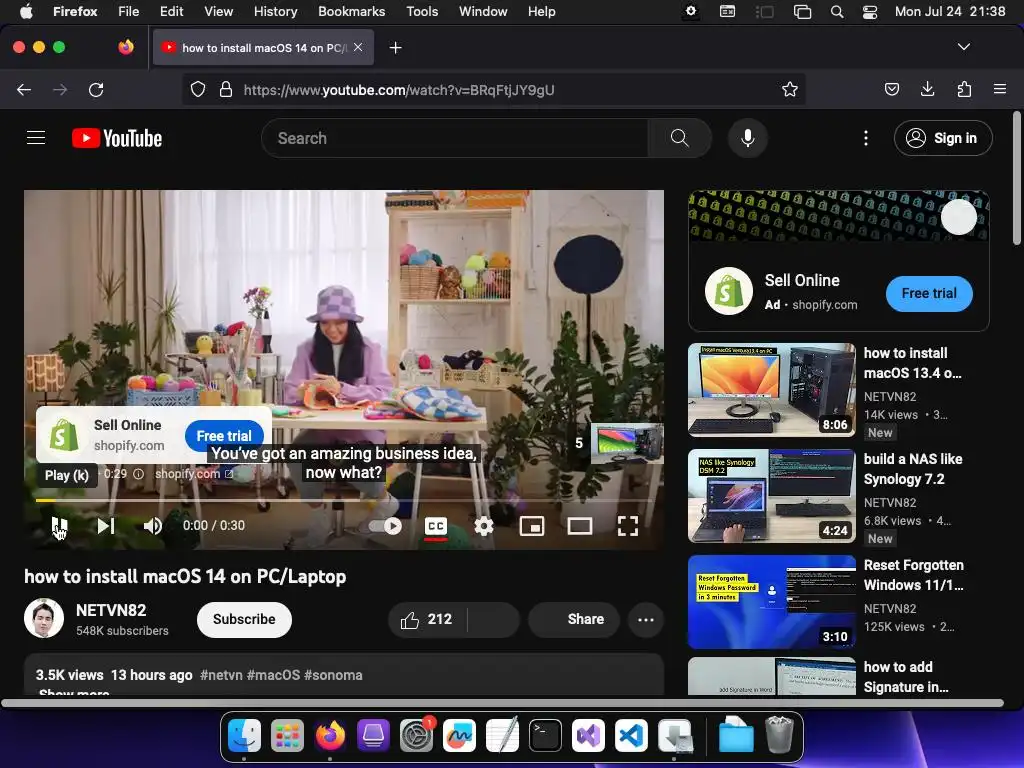Skip to the next video

pyautogui.click(x=106, y=526)
